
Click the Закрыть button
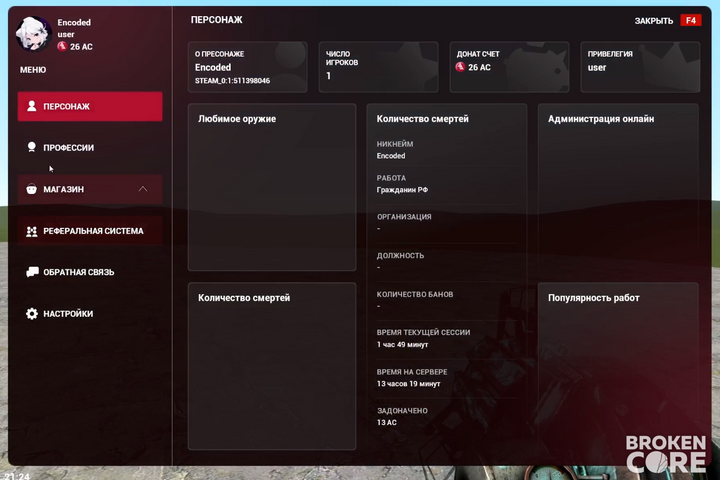click(653, 21)
